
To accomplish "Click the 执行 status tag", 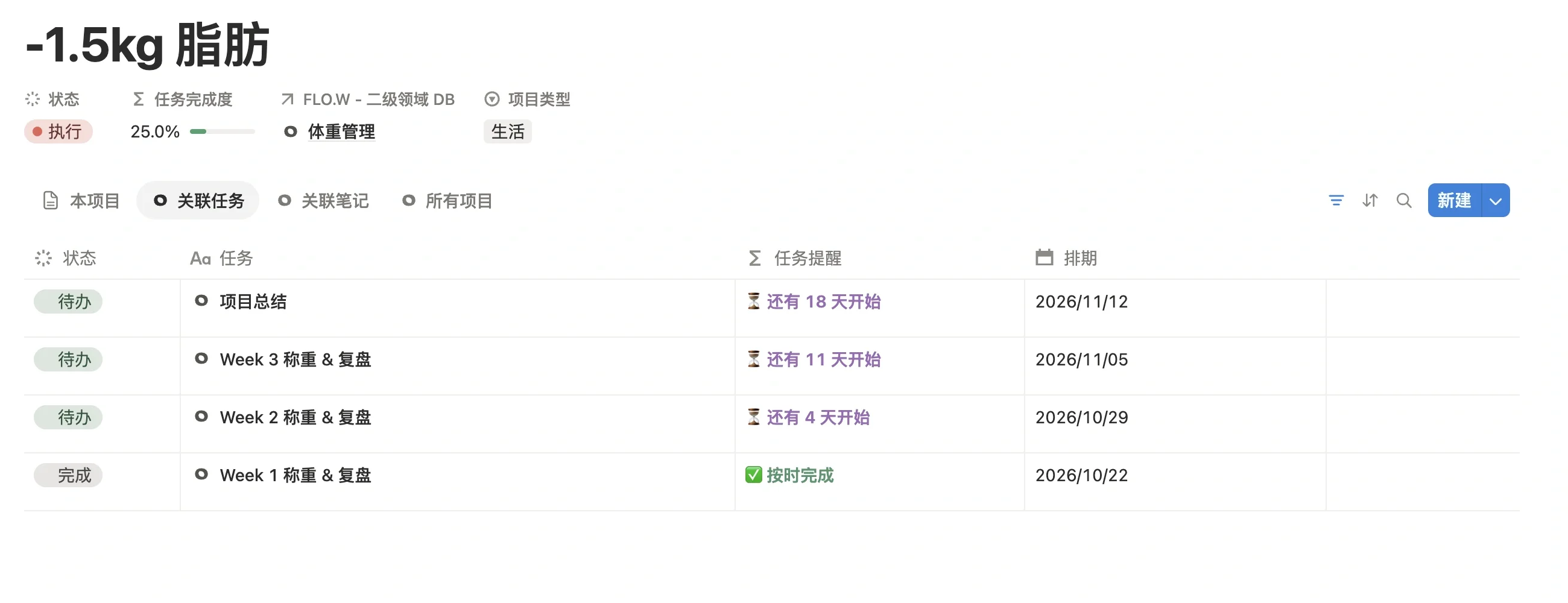I will pyautogui.click(x=58, y=131).
